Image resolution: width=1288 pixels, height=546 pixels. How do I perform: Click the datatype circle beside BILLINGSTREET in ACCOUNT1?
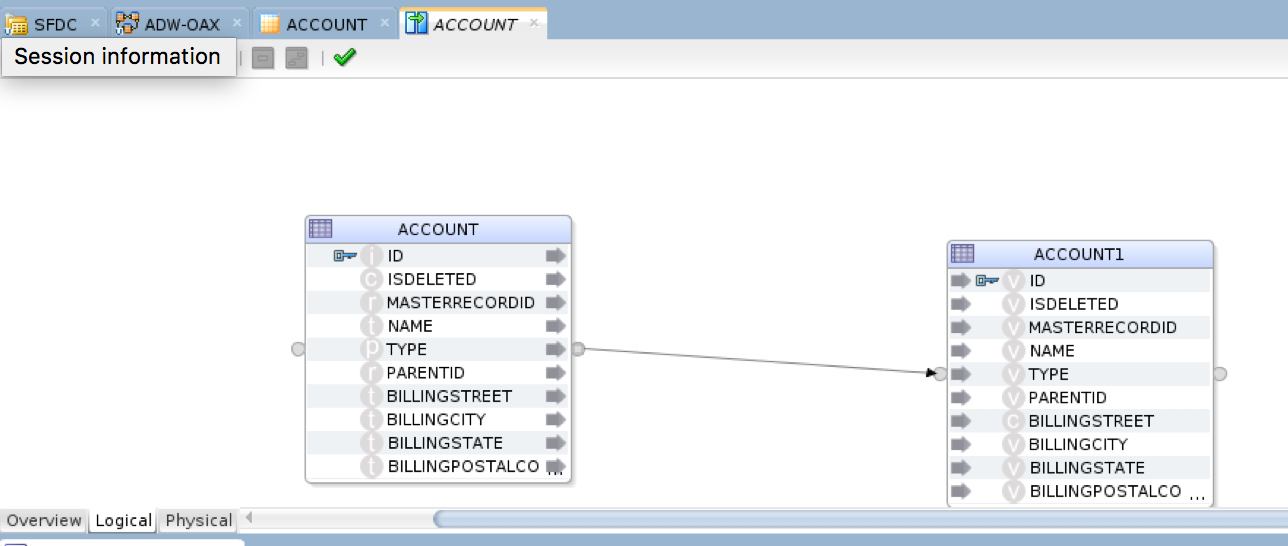pyautogui.click(x=1013, y=422)
